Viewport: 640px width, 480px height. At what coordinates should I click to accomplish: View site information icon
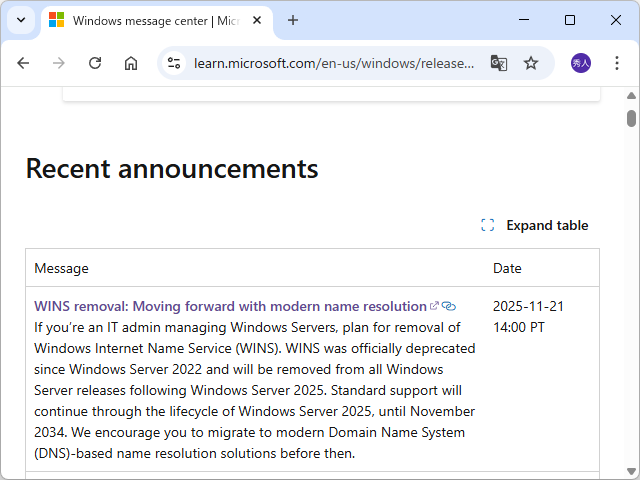tap(174, 63)
